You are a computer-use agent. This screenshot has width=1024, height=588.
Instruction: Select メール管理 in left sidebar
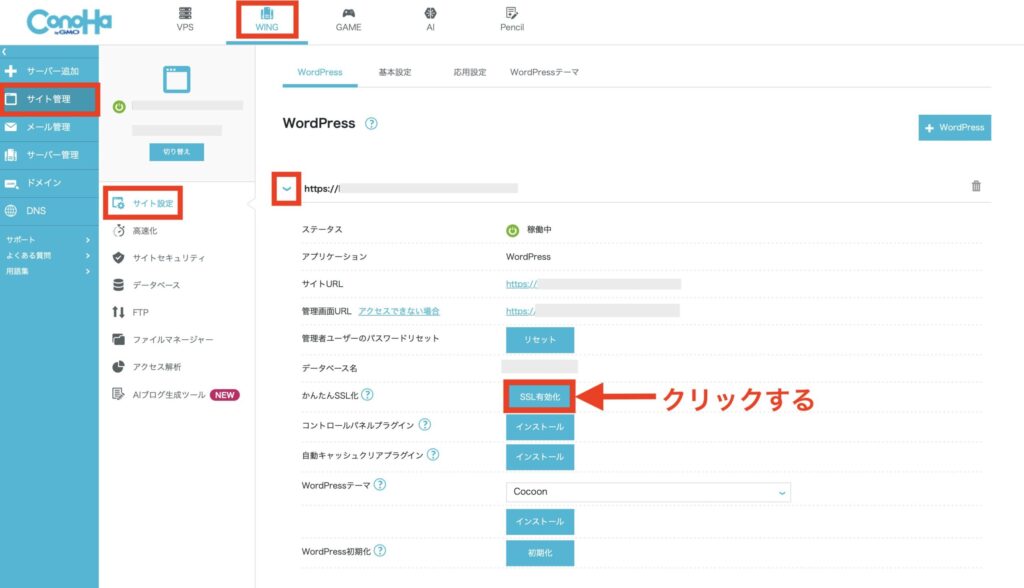point(48,127)
